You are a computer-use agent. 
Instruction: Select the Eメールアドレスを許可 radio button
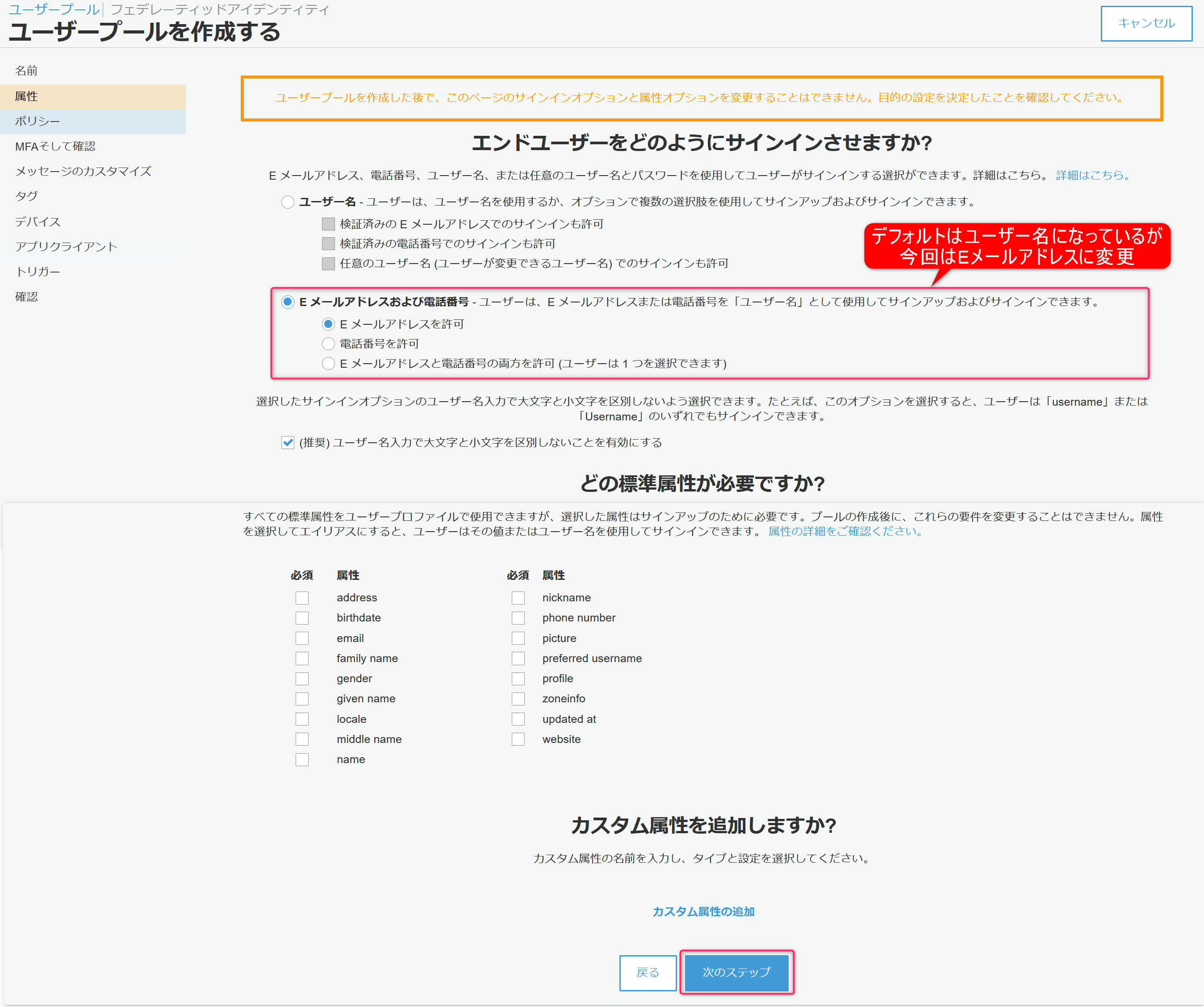point(328,324)
